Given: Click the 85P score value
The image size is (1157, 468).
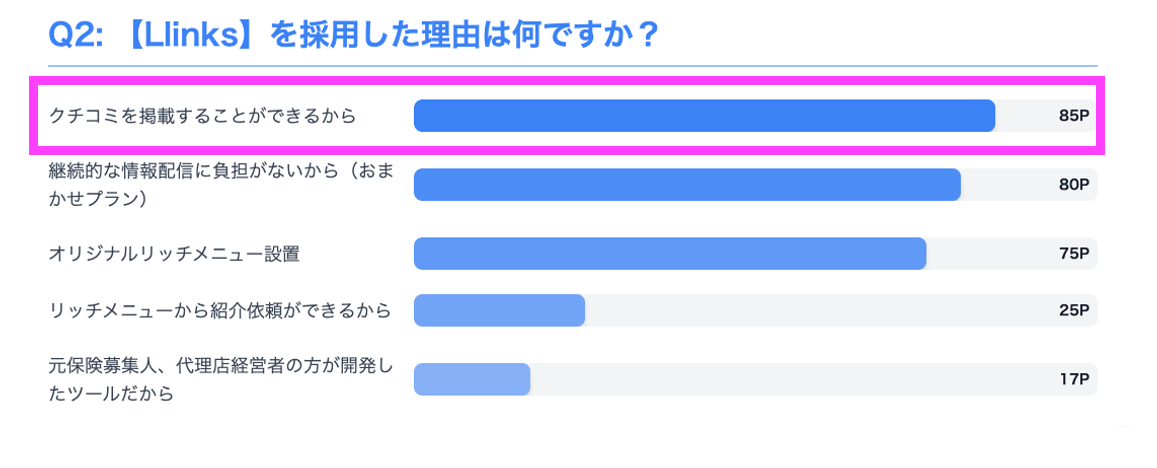Looking at the screenshot, I should click(1073, 116).
